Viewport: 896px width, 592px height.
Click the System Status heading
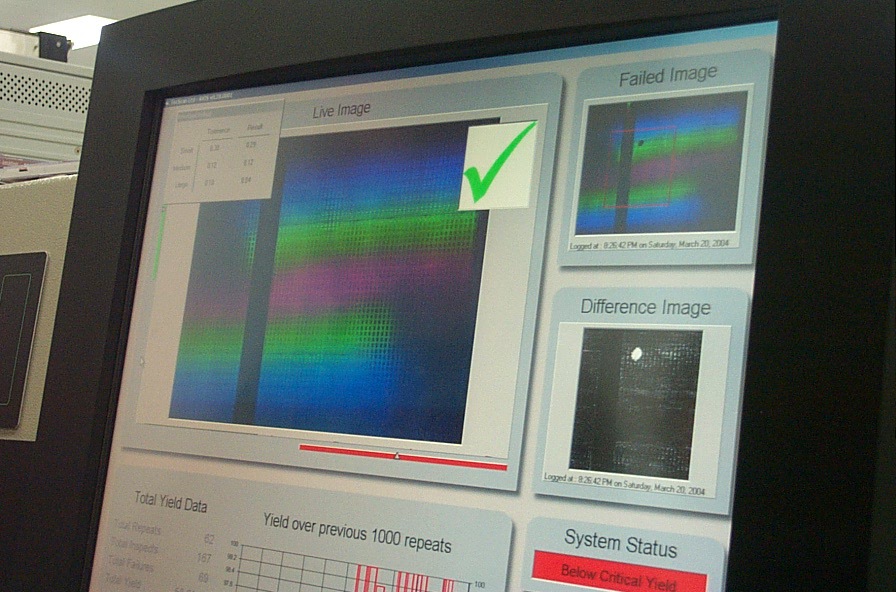(x=620, y=544)
